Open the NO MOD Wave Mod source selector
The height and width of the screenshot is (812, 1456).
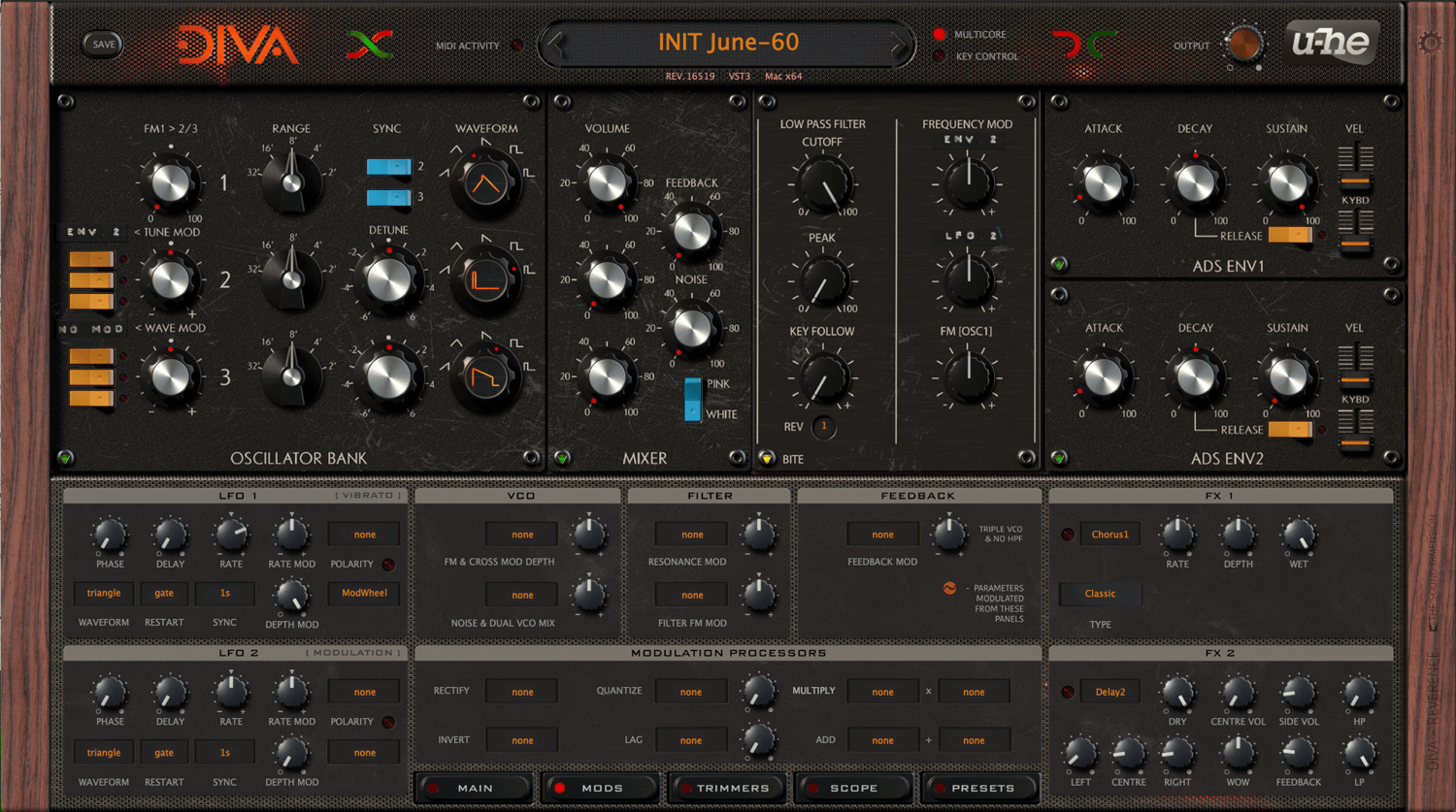point(93,329)
